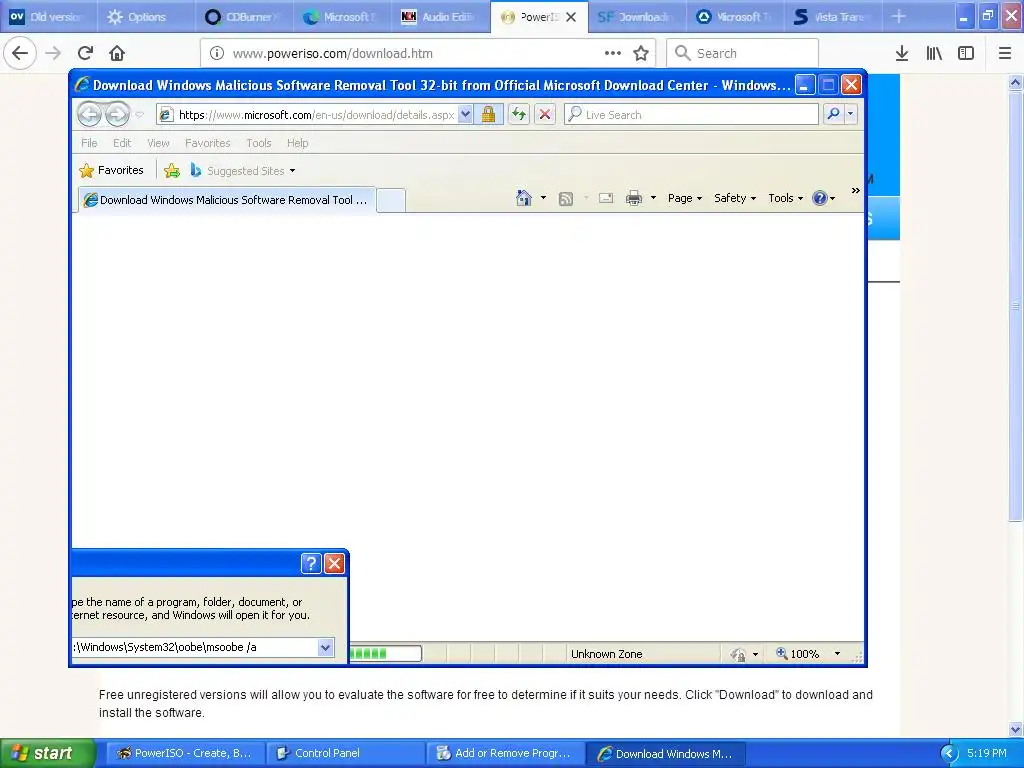Image resolution: width=1024 pixels, height=768 pixels.
Task: Switch to PowerISO taskbar button
Action: pos(185,753)
